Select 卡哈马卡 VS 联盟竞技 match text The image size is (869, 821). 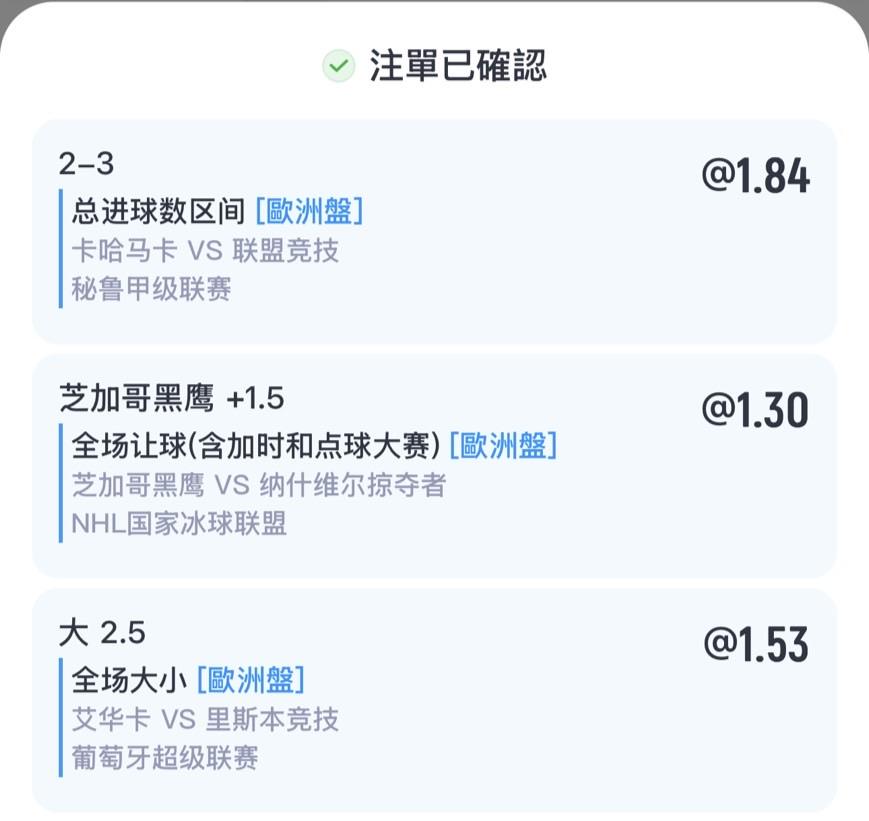click(205, 250)
